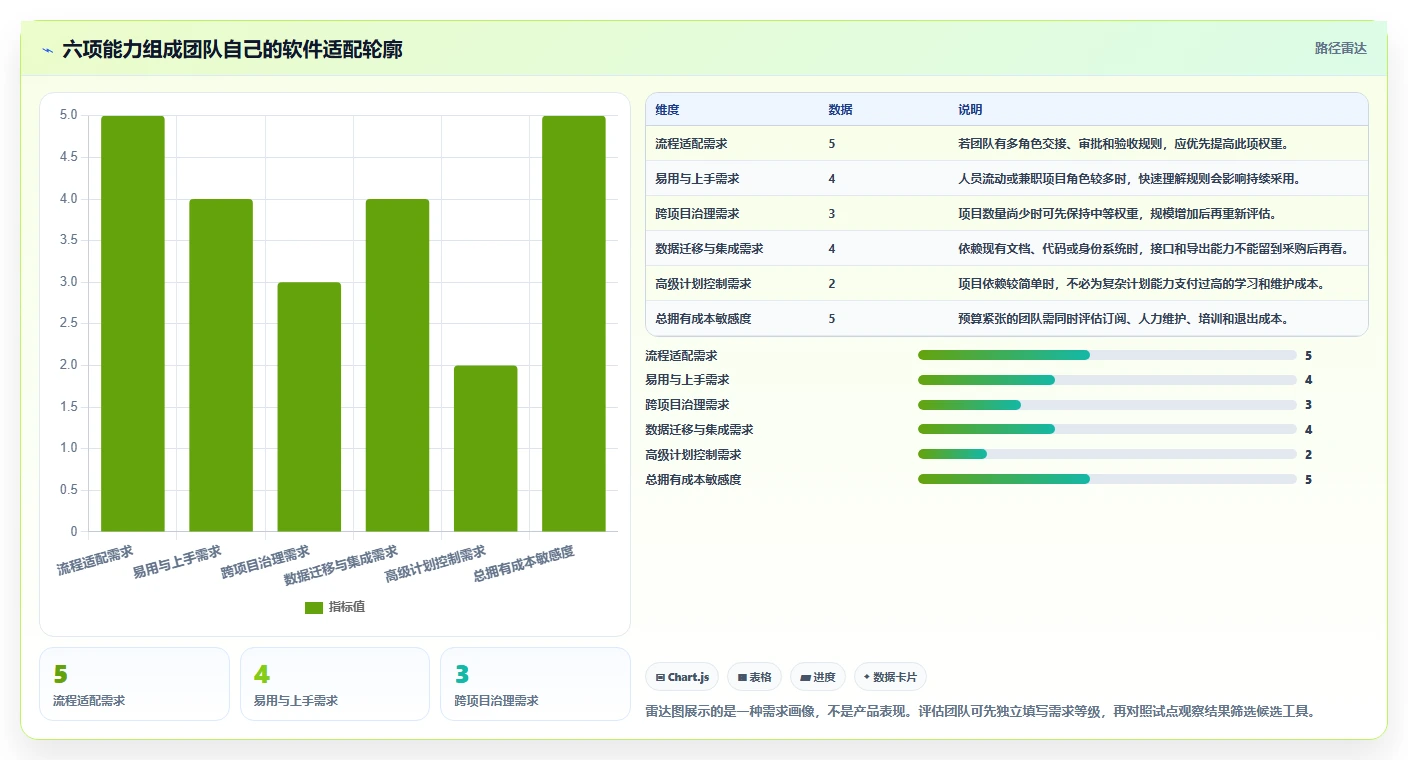Click the value 2 beside the 高级计划控制需求 progress bar
Screen dimensions: 1408x760
(x=1308, y=455)
